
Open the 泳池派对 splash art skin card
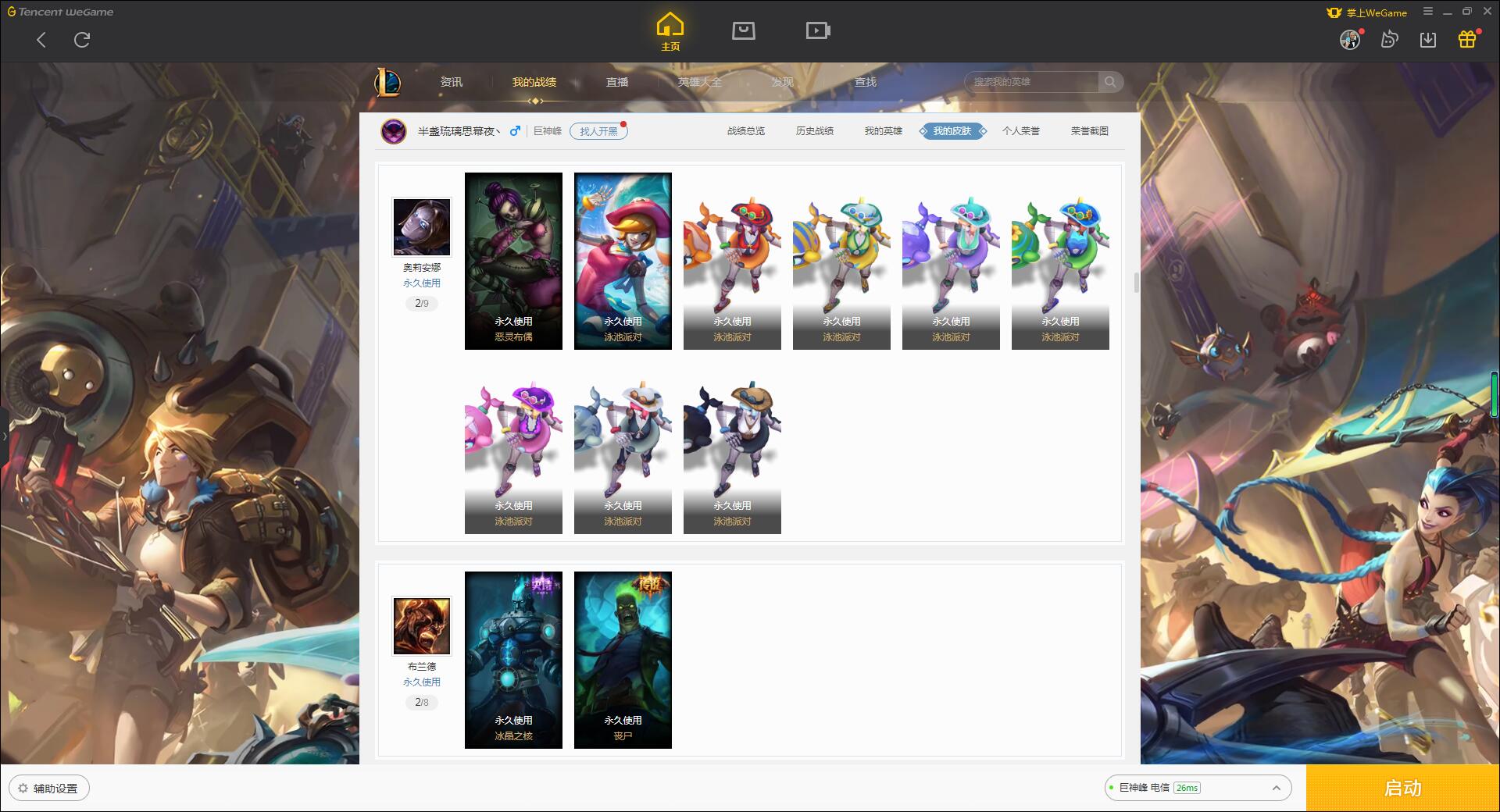(623, 261)
